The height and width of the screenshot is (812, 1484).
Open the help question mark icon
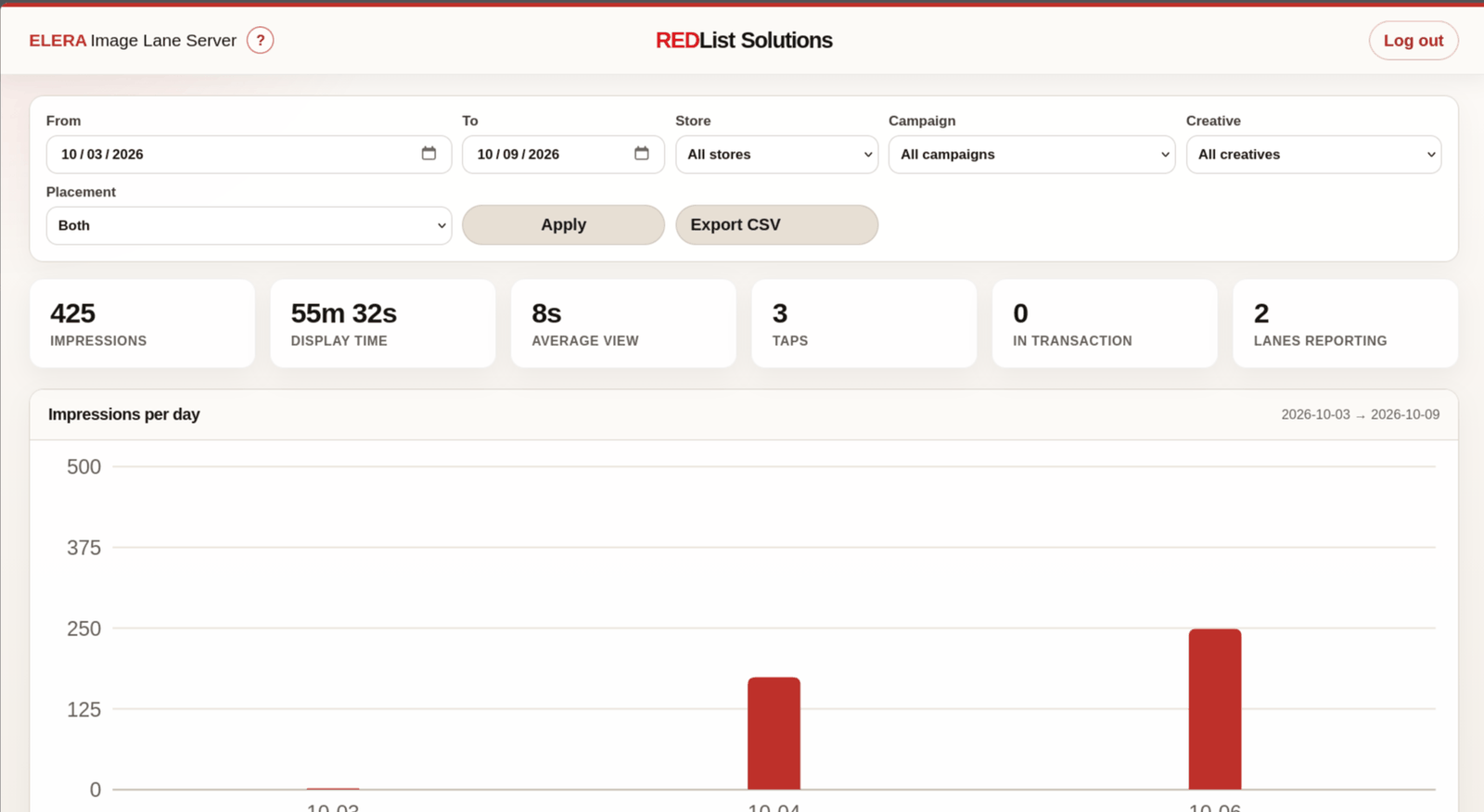pos(260,40)
